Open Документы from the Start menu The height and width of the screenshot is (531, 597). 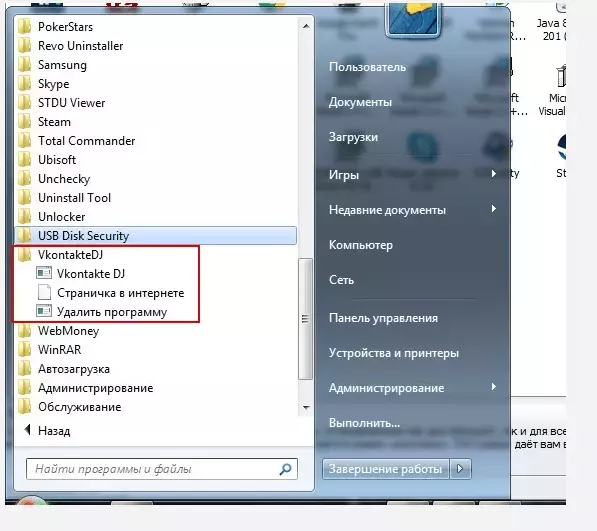(360, 102)
